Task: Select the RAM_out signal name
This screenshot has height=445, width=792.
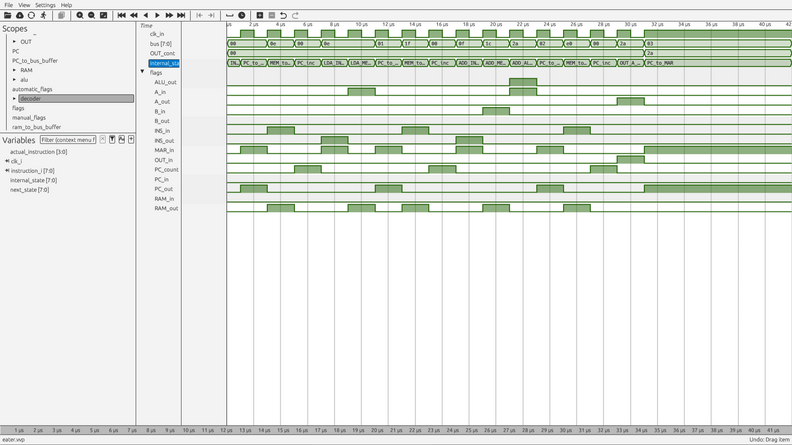Action: pos(166,208)
